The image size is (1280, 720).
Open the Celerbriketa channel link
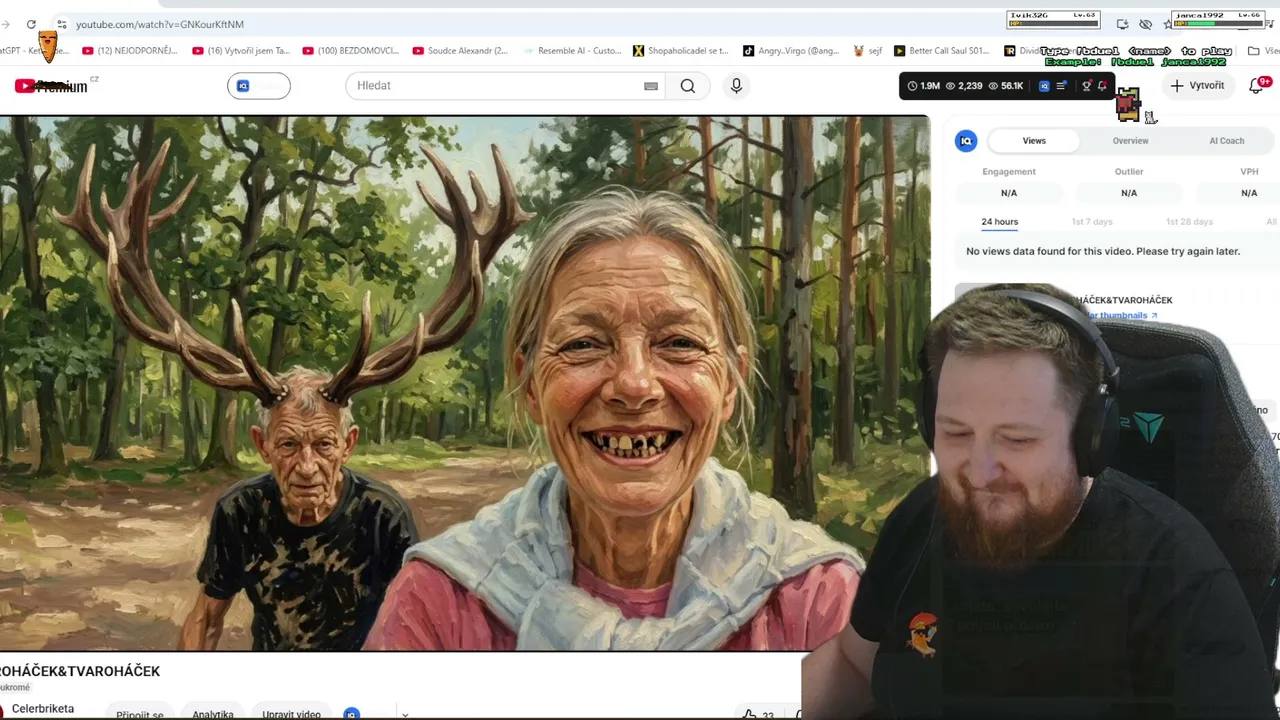[x=43, y=709]
